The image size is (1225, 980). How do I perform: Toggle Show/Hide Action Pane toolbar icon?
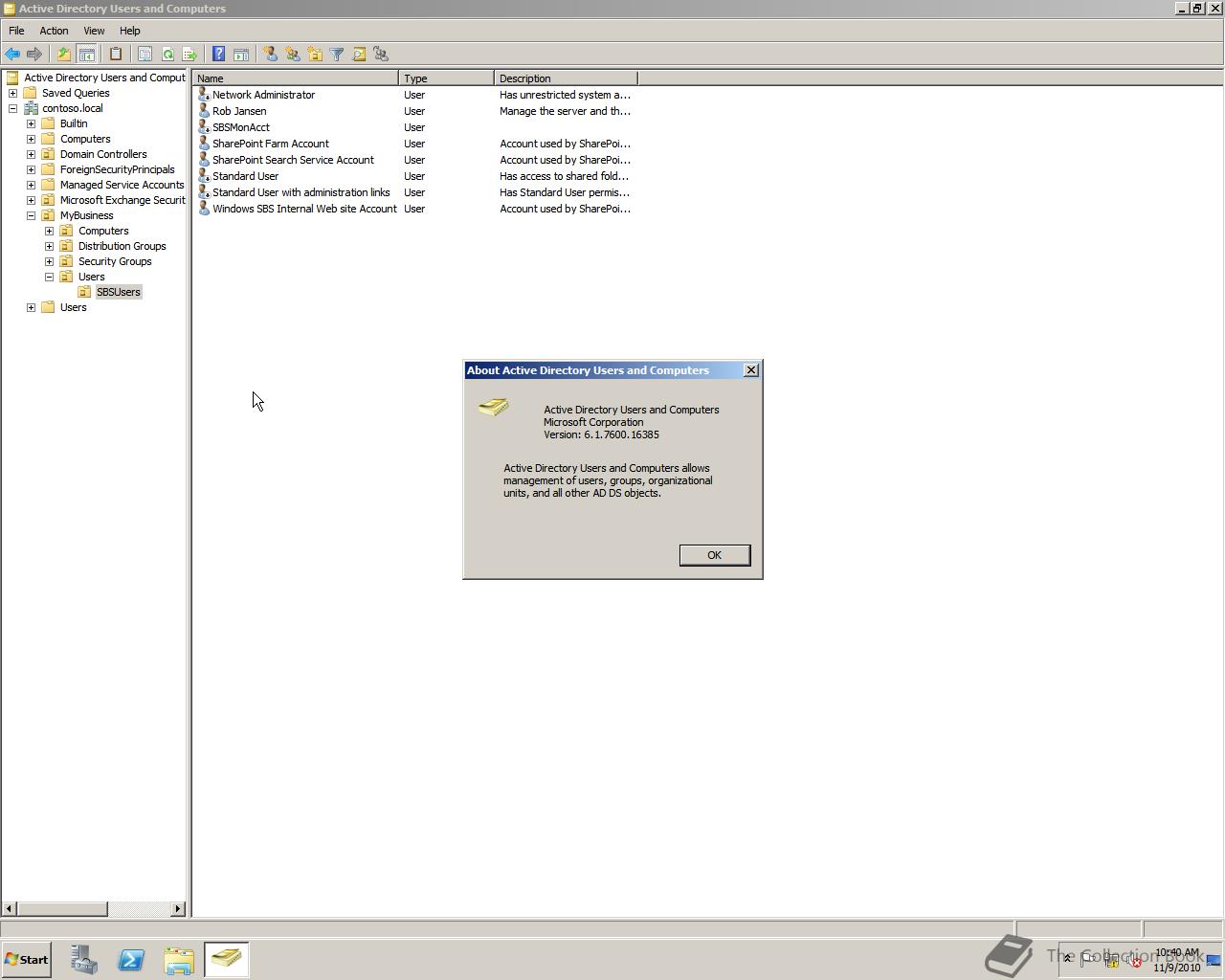point(241,55)
